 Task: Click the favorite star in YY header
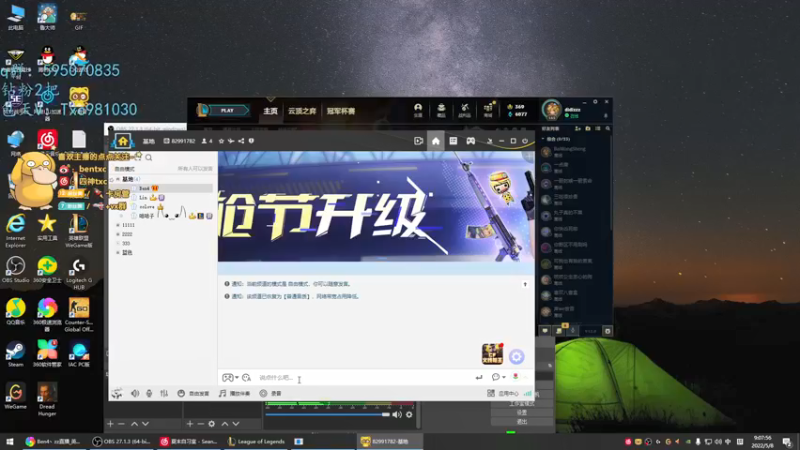coord(221,141)
